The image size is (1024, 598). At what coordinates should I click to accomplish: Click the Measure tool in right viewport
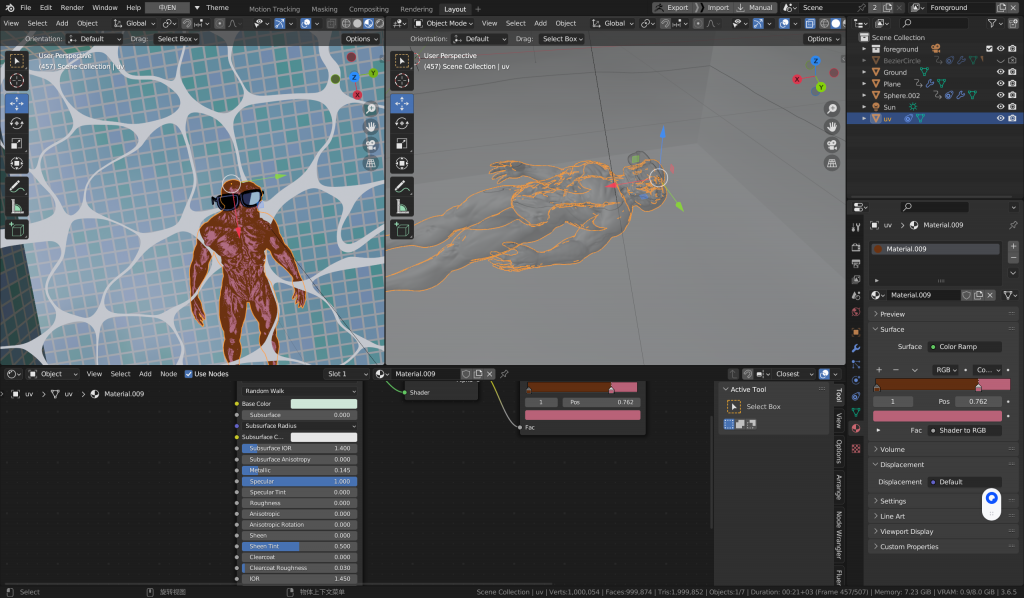(401, 207)
